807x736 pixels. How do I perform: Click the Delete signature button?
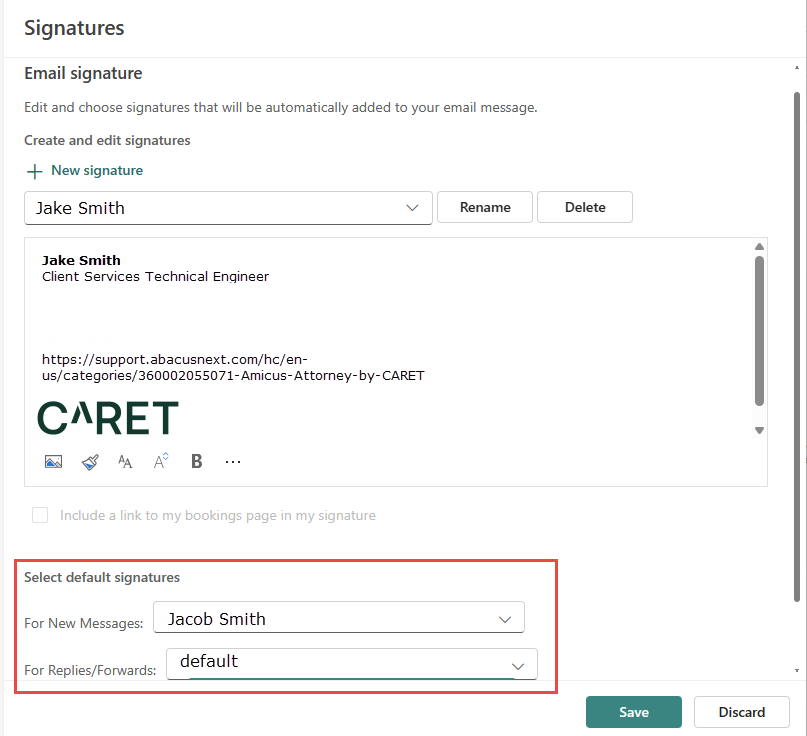point(585,207)
